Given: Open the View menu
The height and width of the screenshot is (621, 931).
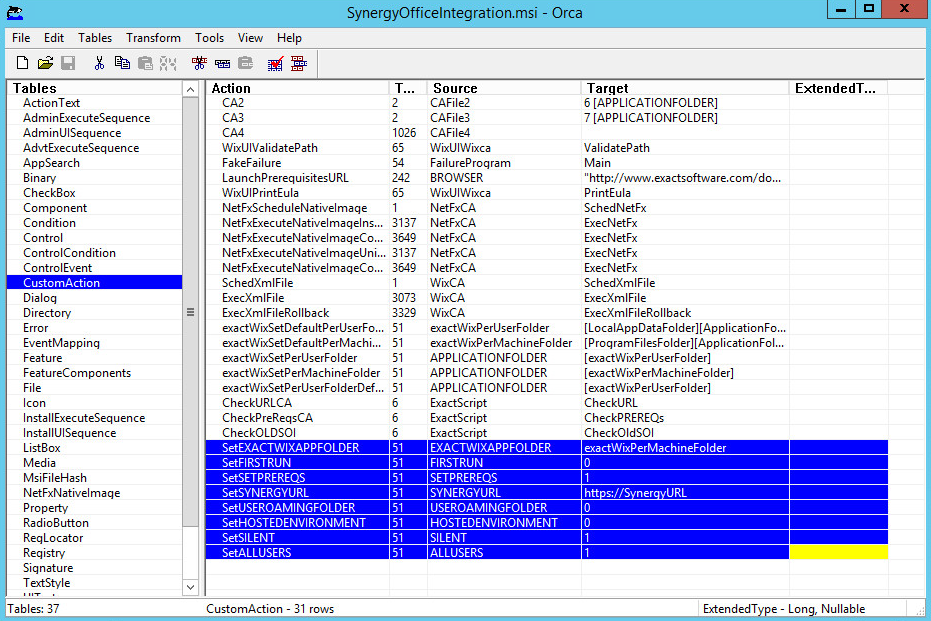Looking at the screenshot, I should pyautogui.click(x=251, y=38).
